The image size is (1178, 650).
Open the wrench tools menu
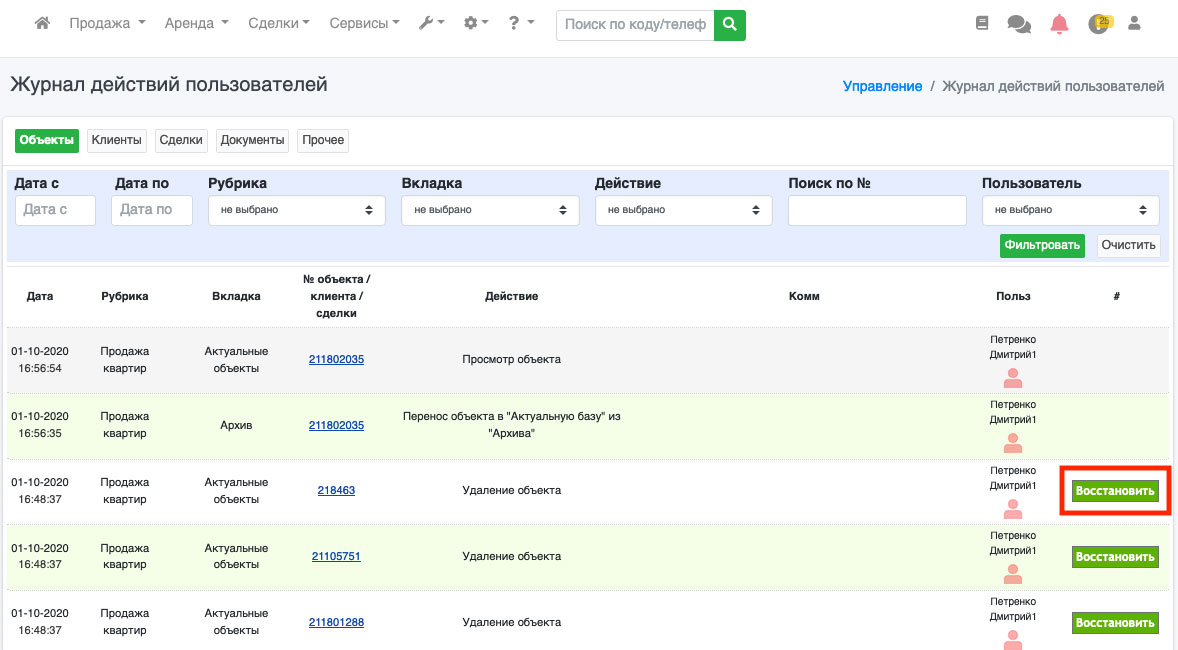(x=431, y=23)
